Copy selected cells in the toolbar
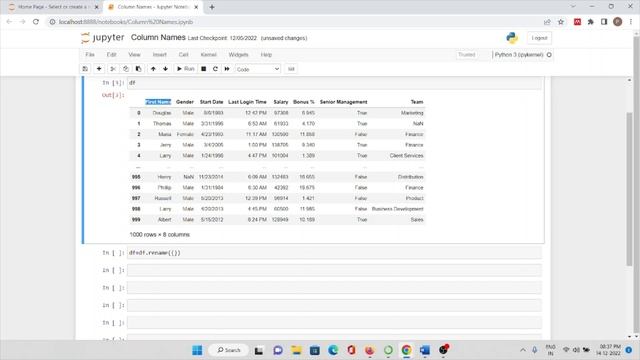640x360 pixels. coord(126,69)
